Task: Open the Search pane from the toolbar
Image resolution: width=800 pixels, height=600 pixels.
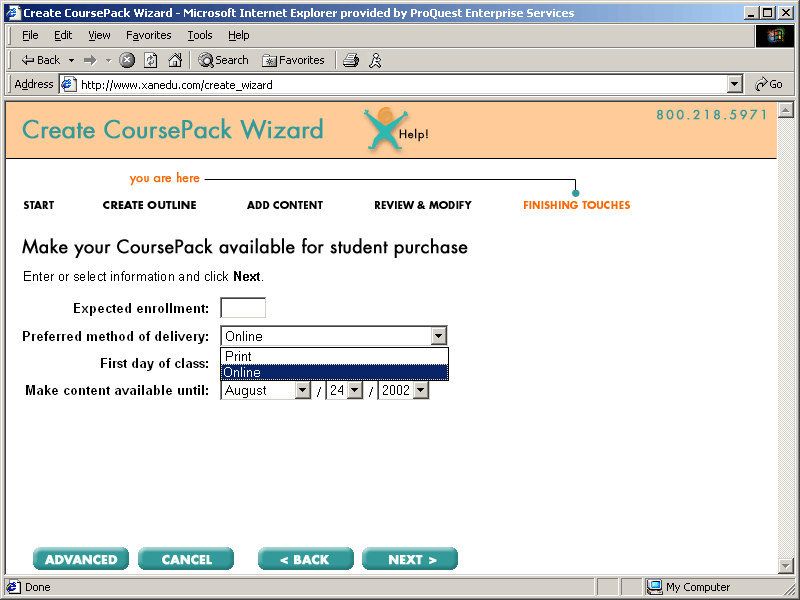Action: (x=223, y=60)
